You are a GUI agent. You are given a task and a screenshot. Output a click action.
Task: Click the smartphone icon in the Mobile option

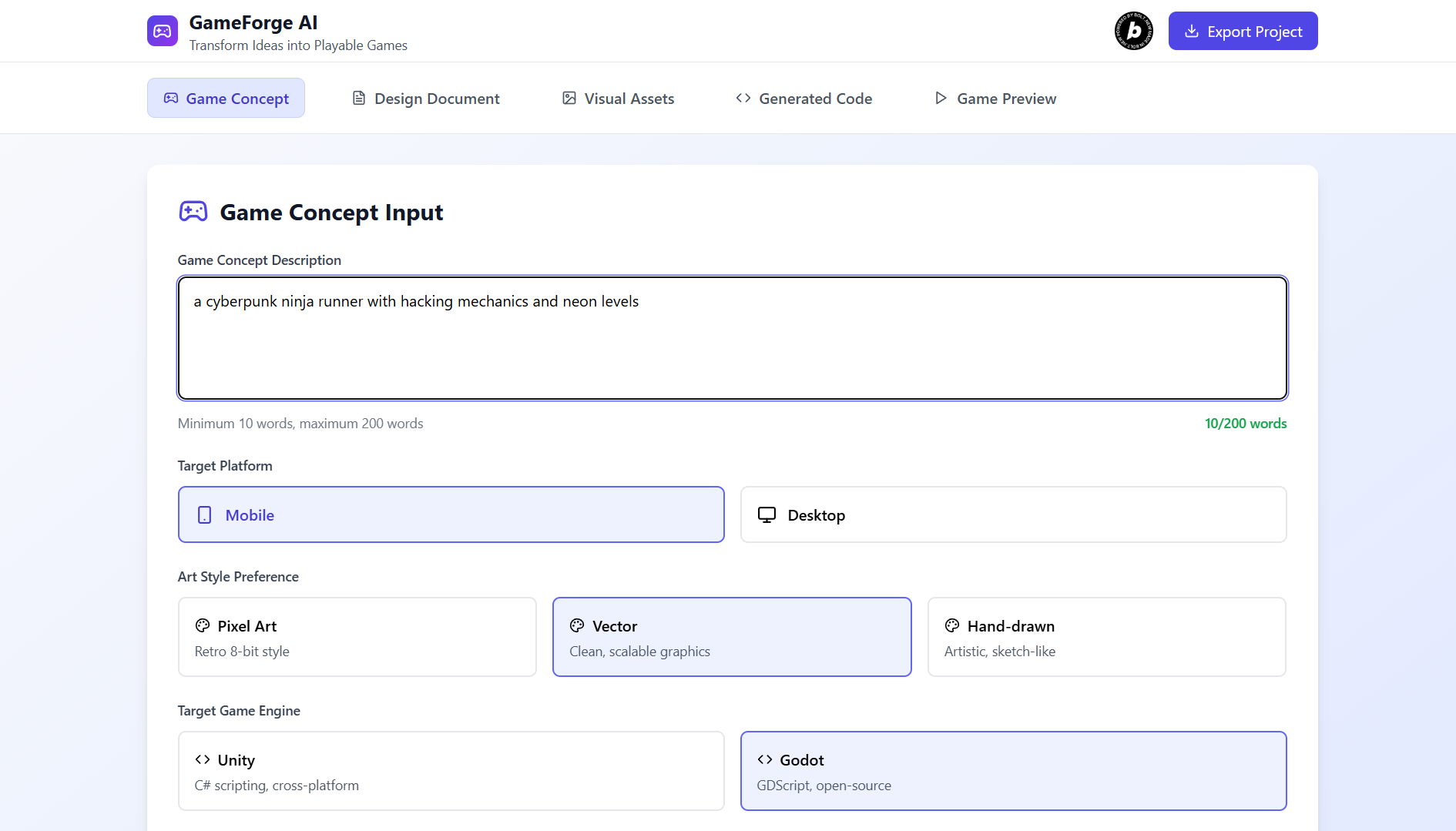point(204,514)
